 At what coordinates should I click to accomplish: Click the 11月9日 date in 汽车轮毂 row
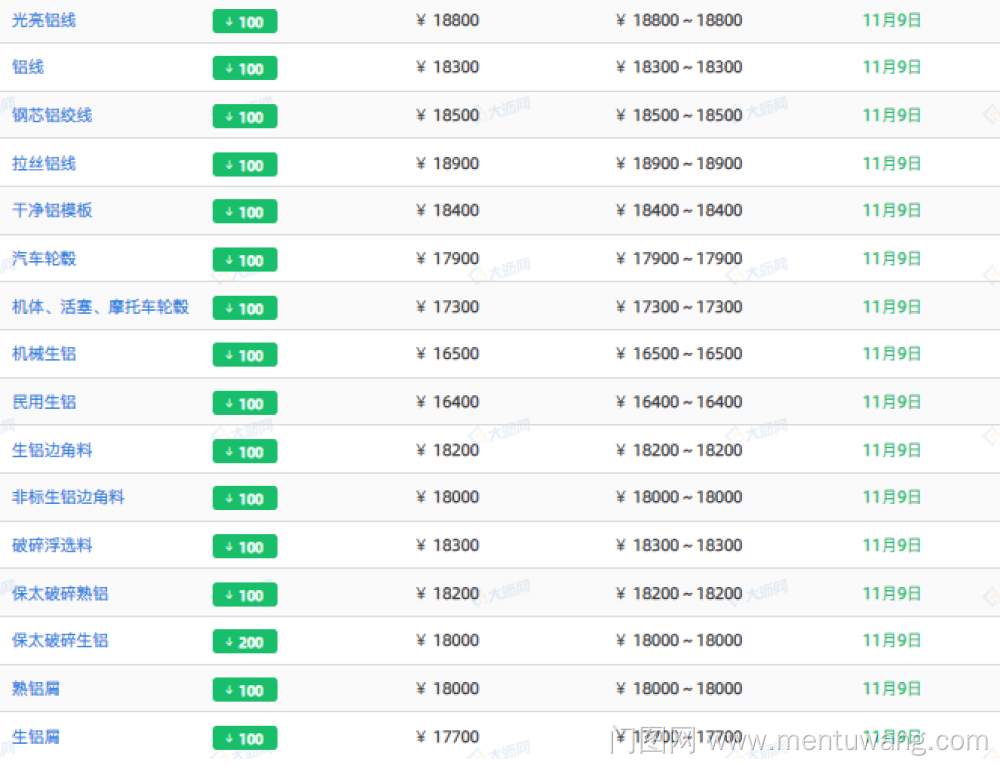tap(891, 258)
